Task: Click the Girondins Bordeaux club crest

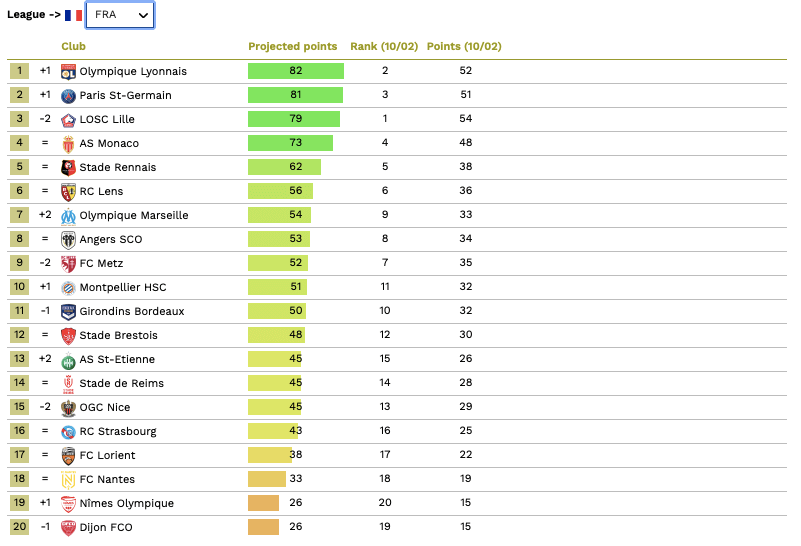Action: pos(68,311)
